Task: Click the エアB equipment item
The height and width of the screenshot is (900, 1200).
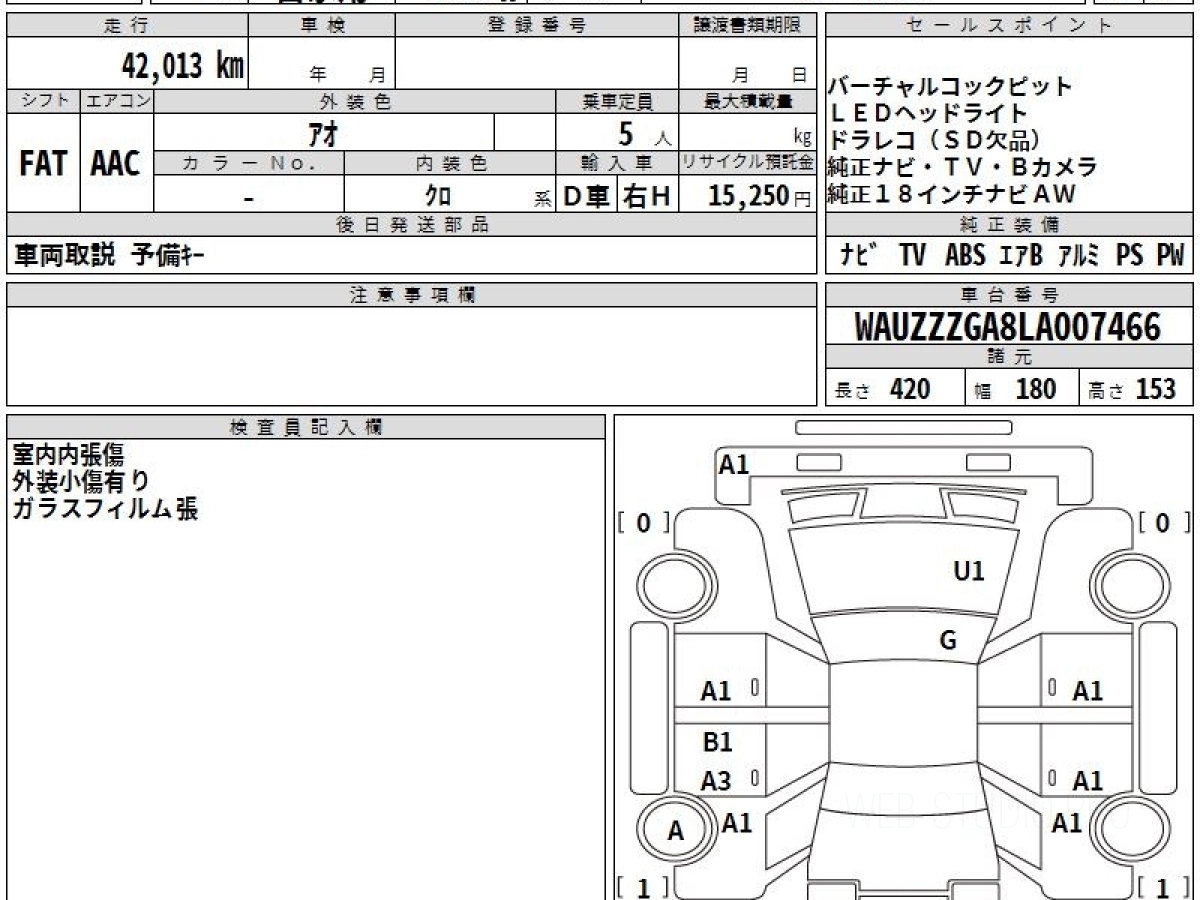Action: coord(1021,255)
